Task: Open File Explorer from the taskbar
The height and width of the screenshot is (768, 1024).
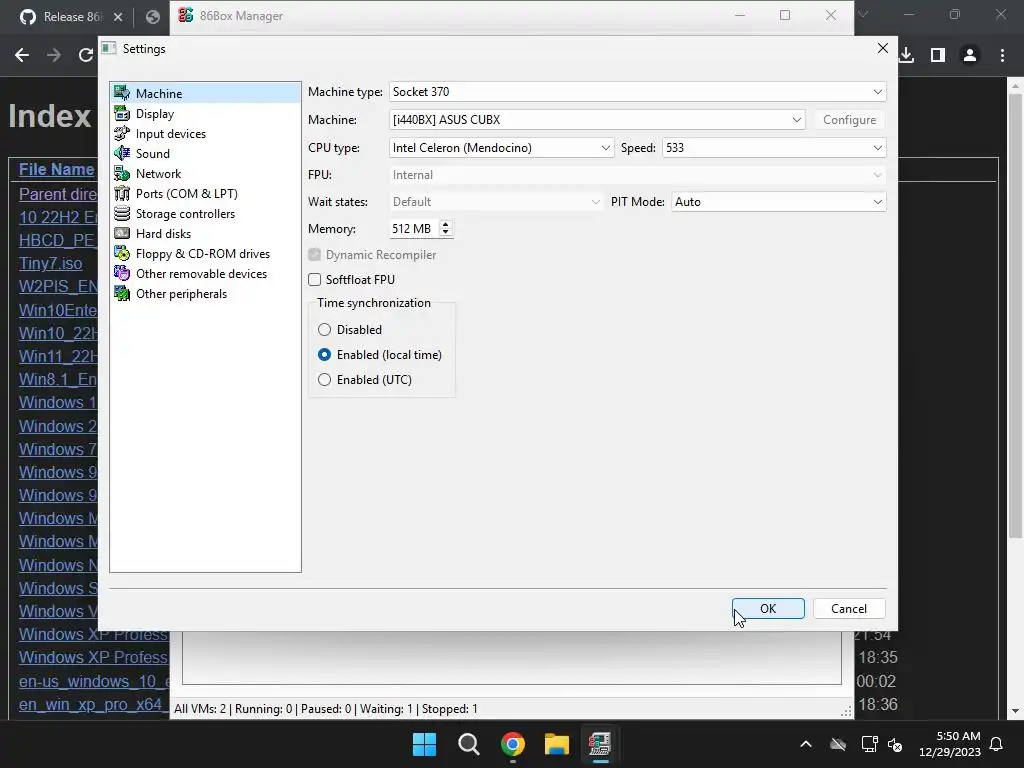Action: (557, 744)
